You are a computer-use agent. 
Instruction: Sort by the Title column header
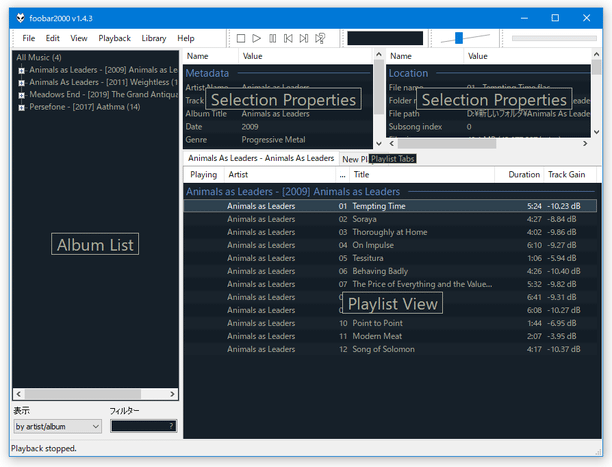(x=422, y=175)
